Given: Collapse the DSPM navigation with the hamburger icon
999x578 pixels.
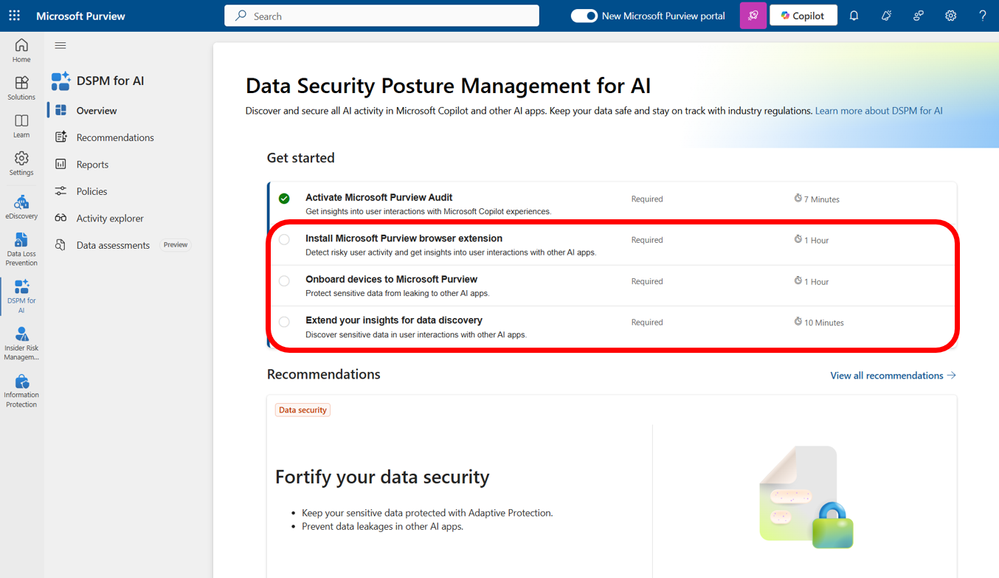Looking at the screenshot, I should [61, 45].
